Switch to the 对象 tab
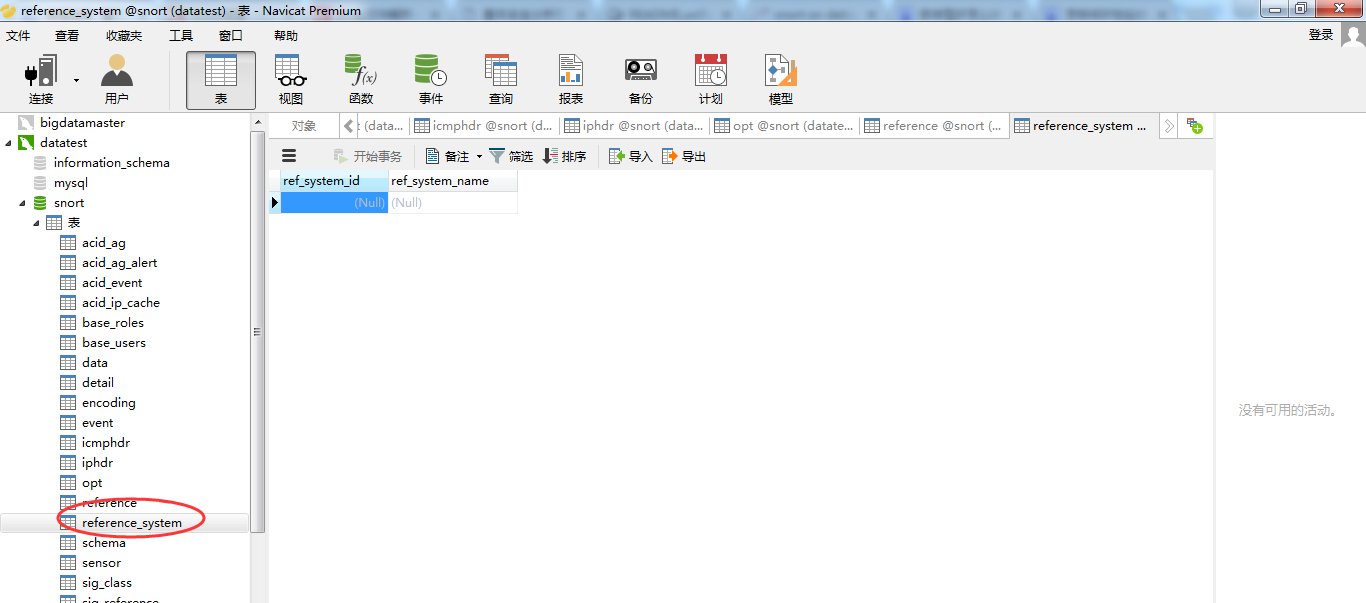 [304, 126]
